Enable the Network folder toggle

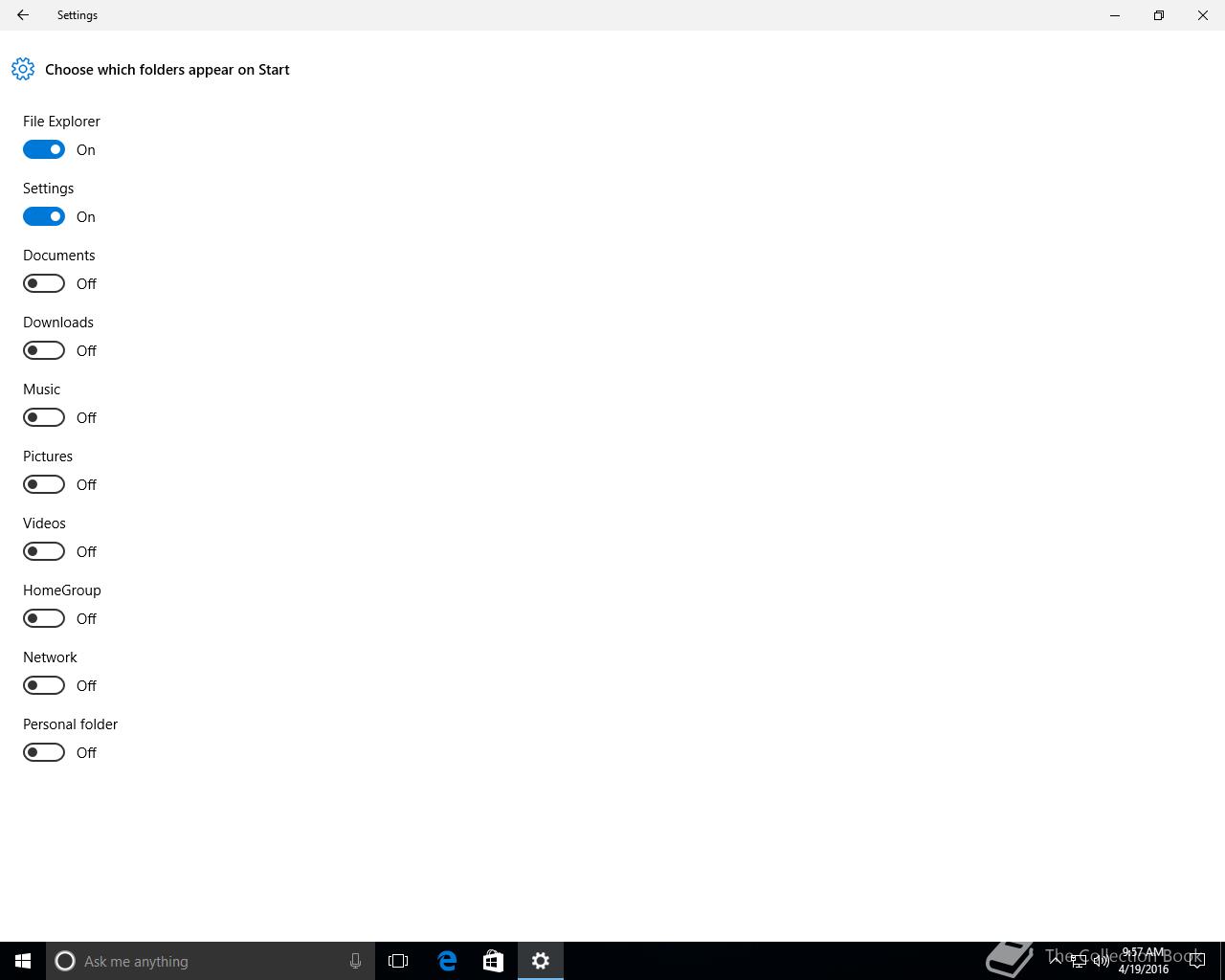(44, 685)
